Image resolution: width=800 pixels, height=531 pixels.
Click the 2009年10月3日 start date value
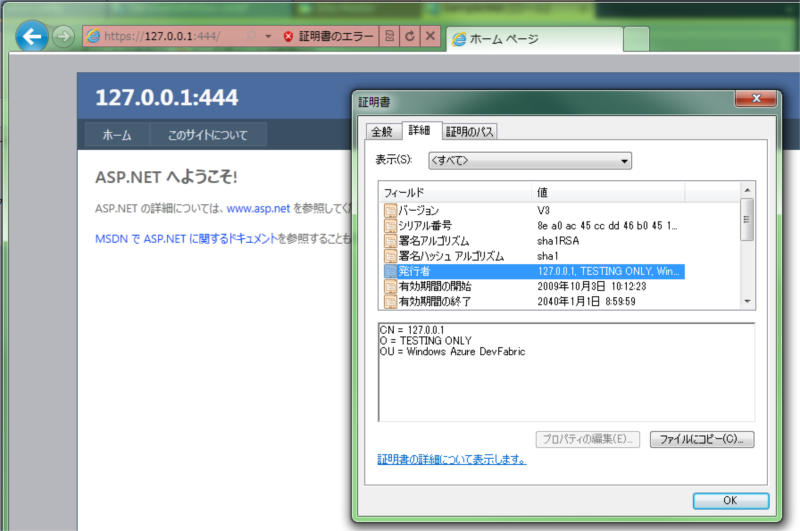point(592,287)
